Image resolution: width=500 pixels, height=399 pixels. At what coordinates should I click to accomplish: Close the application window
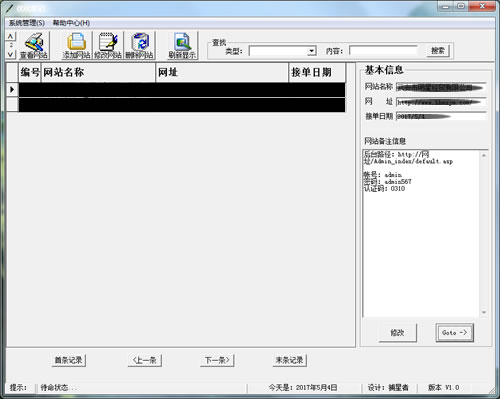tap(482, 6)
